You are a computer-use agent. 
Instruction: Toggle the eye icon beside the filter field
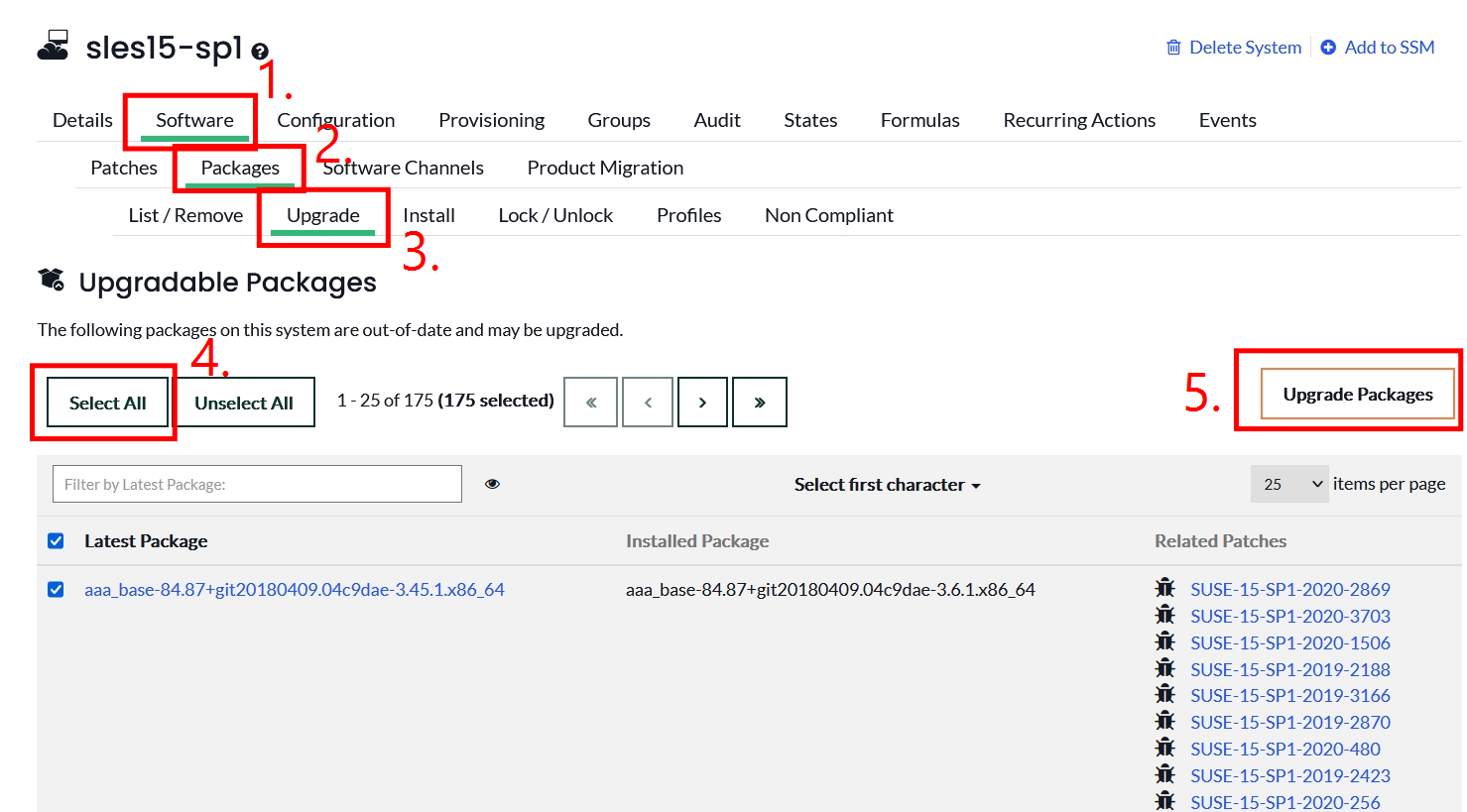pos(492,484)
